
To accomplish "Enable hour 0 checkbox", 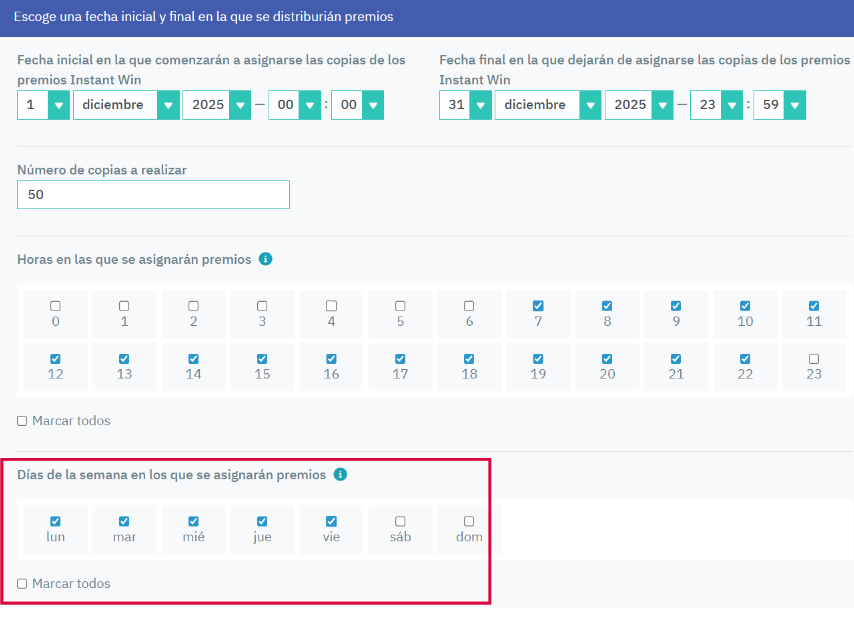I will click(55, 306).
